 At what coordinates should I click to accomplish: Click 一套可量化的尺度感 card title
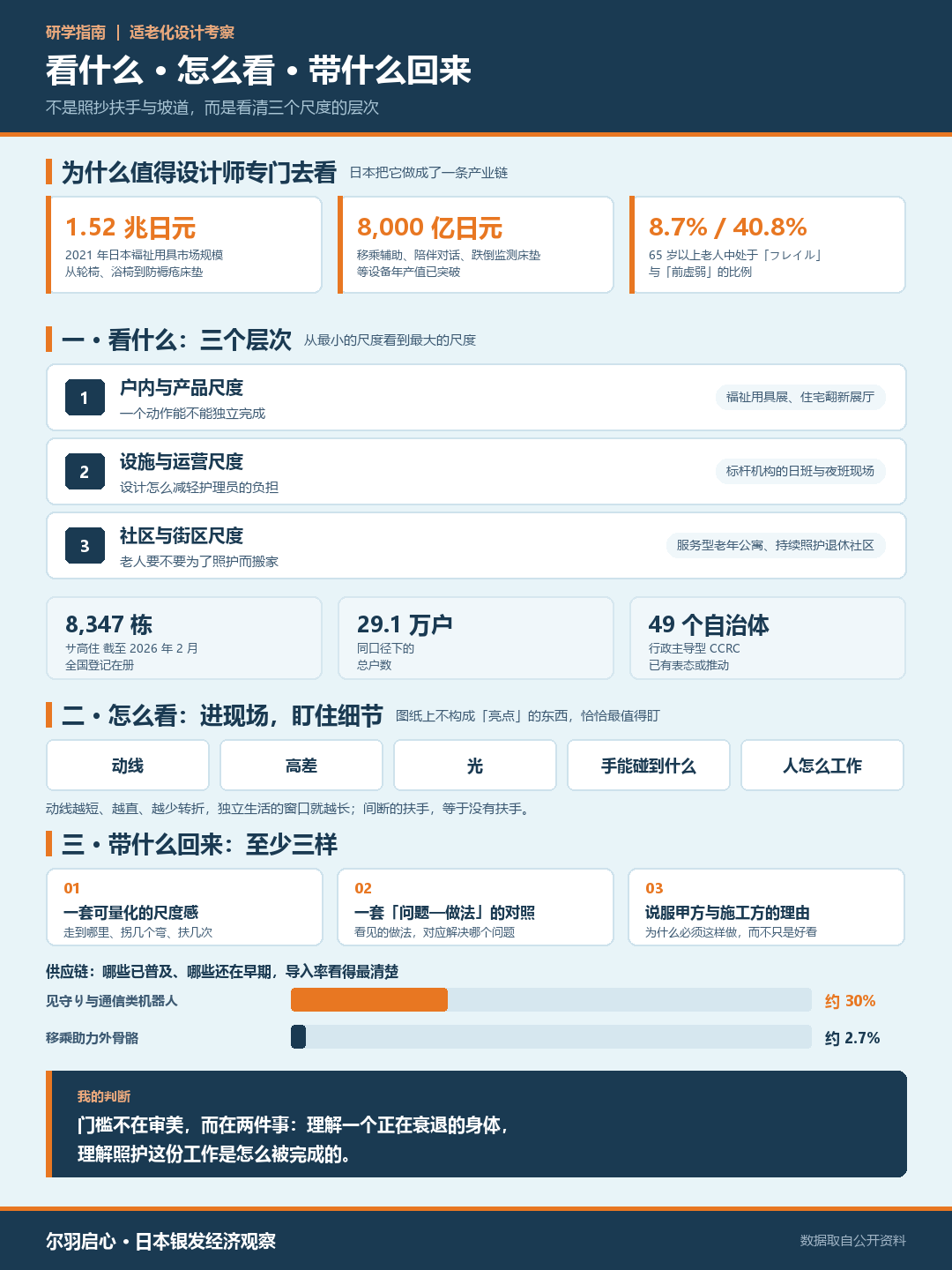pos(130,912)
